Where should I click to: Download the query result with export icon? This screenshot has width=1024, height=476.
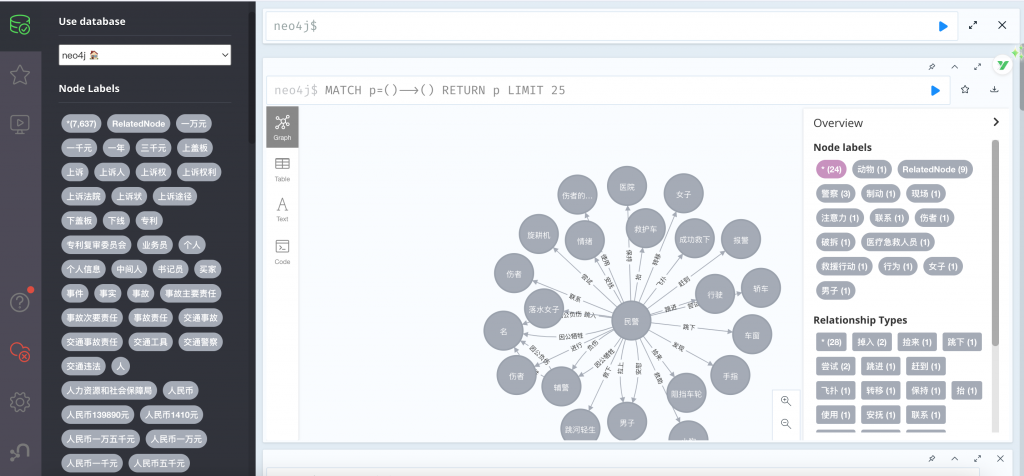click(995, 90)
